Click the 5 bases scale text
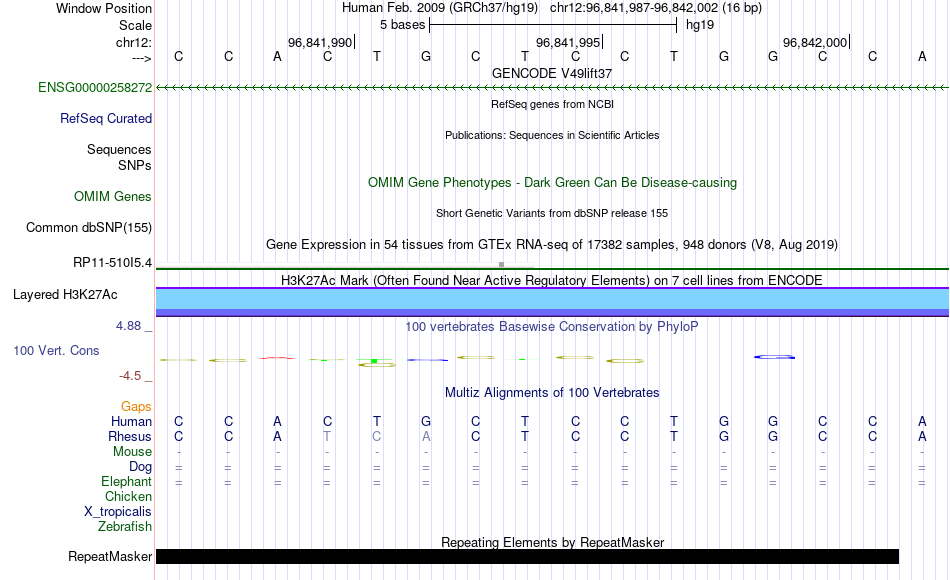 click(402, 25)
